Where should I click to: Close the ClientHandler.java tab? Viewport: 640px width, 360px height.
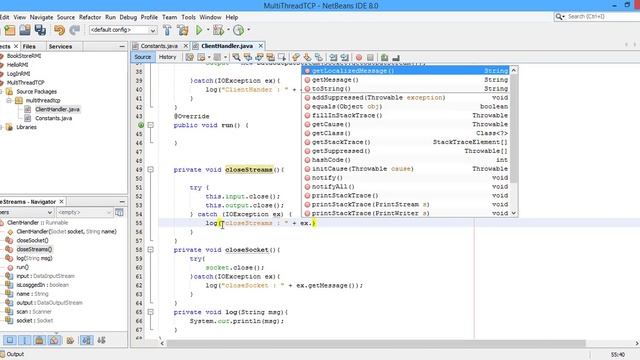pos(260,46)
